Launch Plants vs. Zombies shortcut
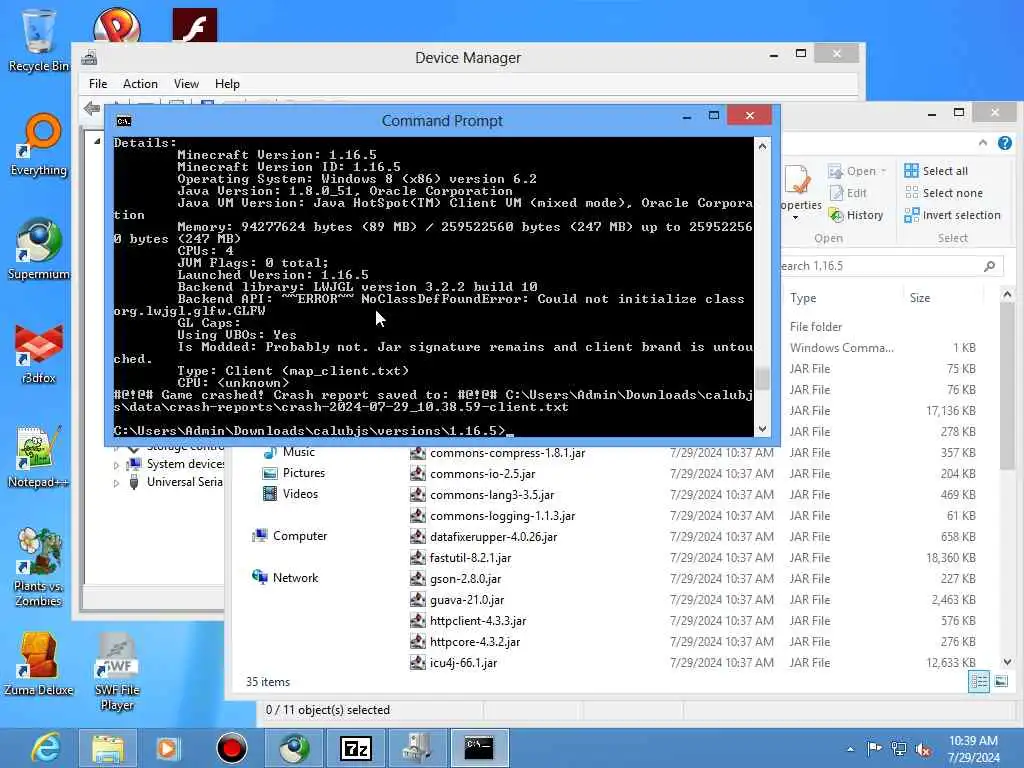The image size is (1024, 768). point(39,568)
